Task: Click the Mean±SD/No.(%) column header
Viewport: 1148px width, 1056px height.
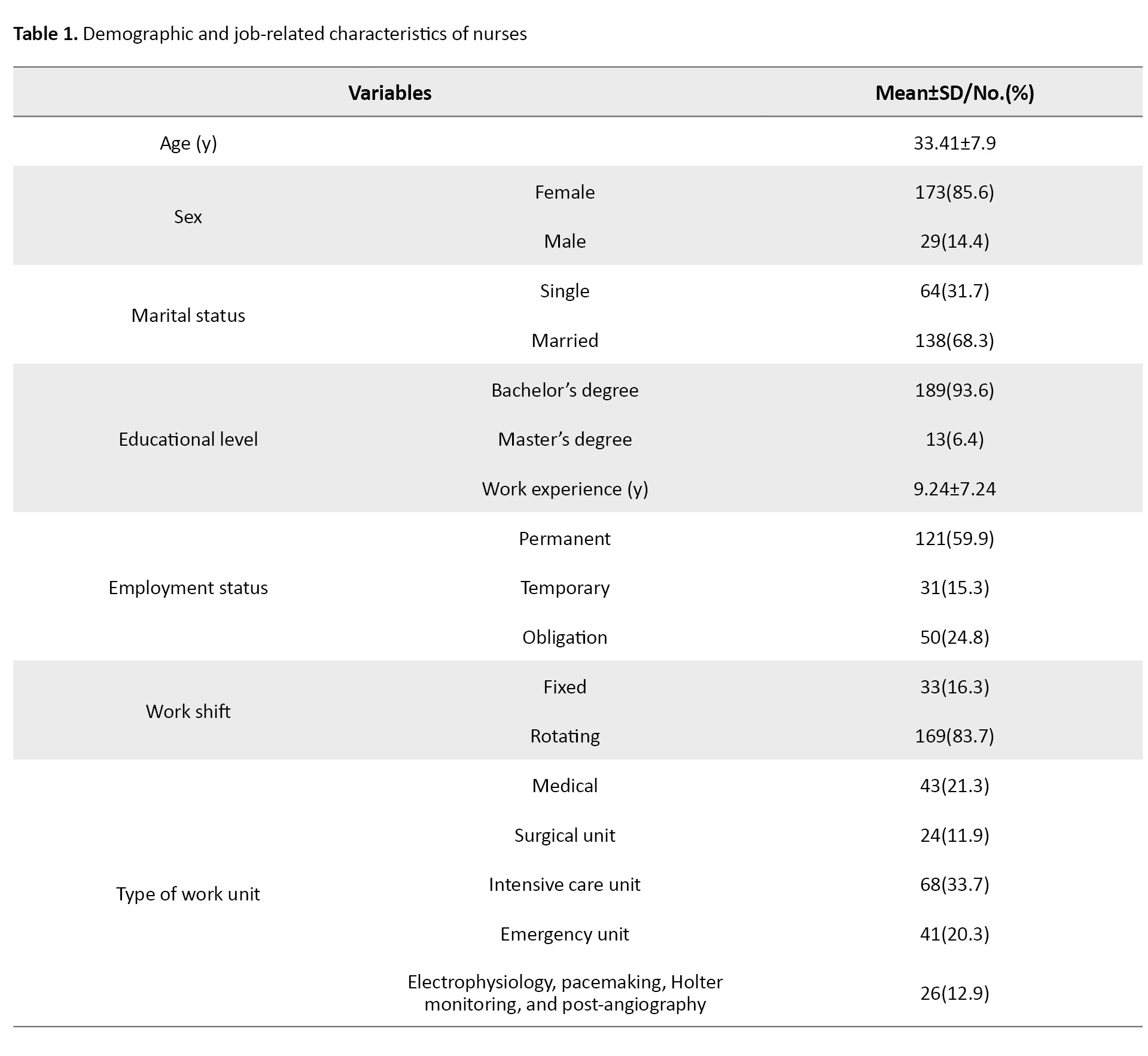Action: click(x=954, y=93)
